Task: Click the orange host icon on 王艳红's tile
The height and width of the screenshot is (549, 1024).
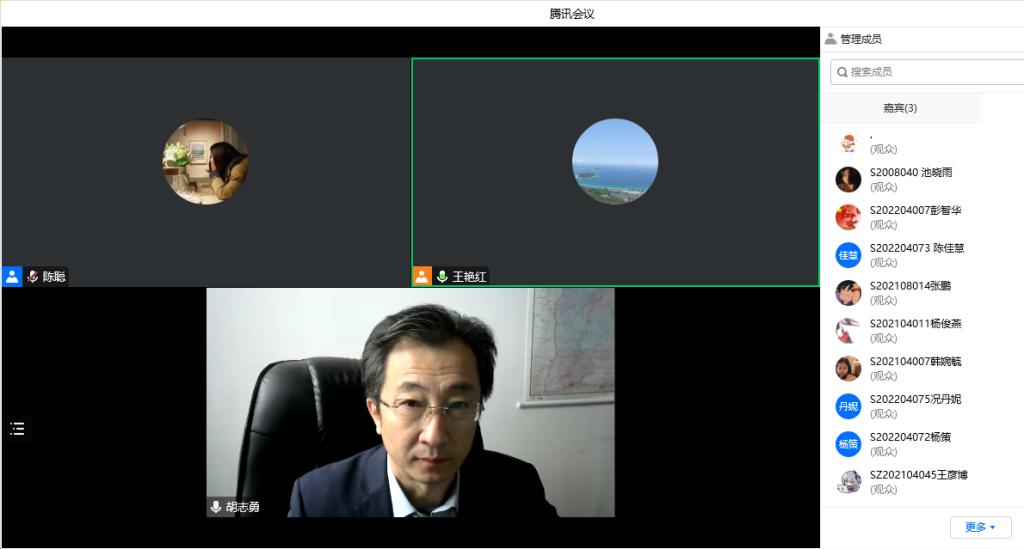Action: pos(422,277)
